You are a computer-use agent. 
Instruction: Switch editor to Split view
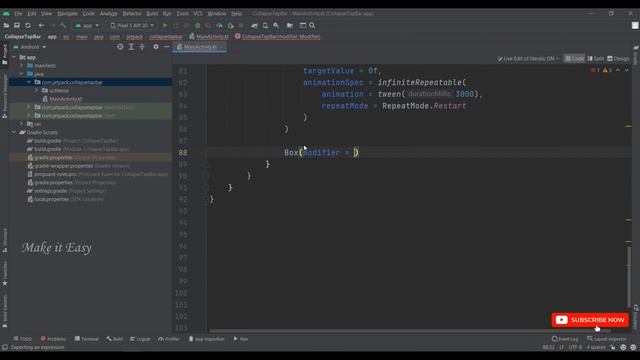pos(596,59)
